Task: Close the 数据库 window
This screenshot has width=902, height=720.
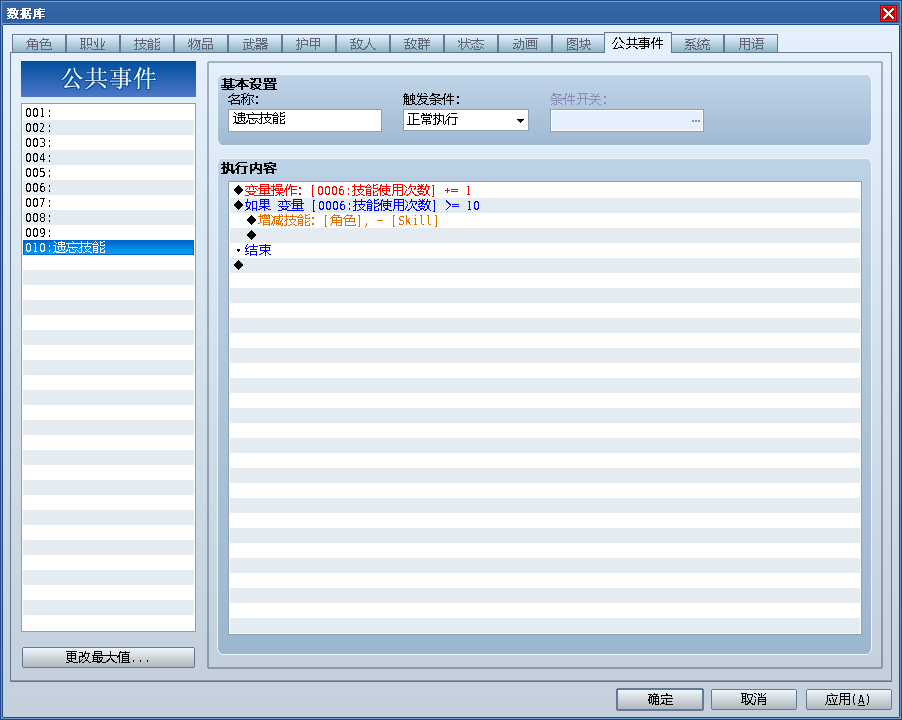Action: (888, 13)
